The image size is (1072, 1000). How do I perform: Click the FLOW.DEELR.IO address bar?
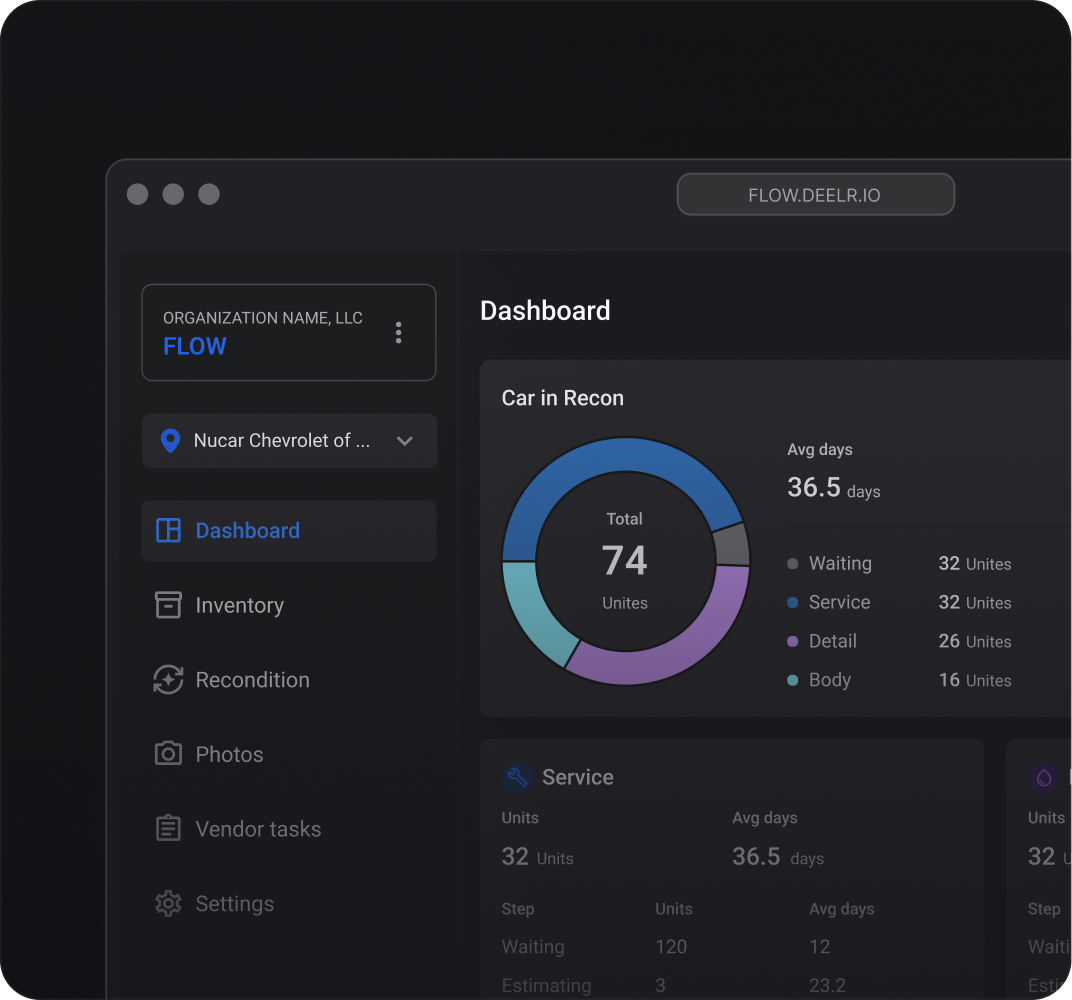pos(815,195)
